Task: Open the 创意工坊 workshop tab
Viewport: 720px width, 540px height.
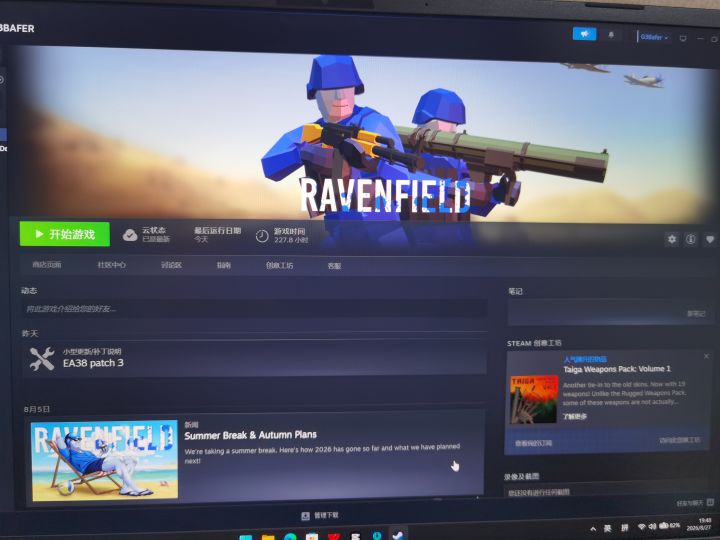Action: [279, 265]
